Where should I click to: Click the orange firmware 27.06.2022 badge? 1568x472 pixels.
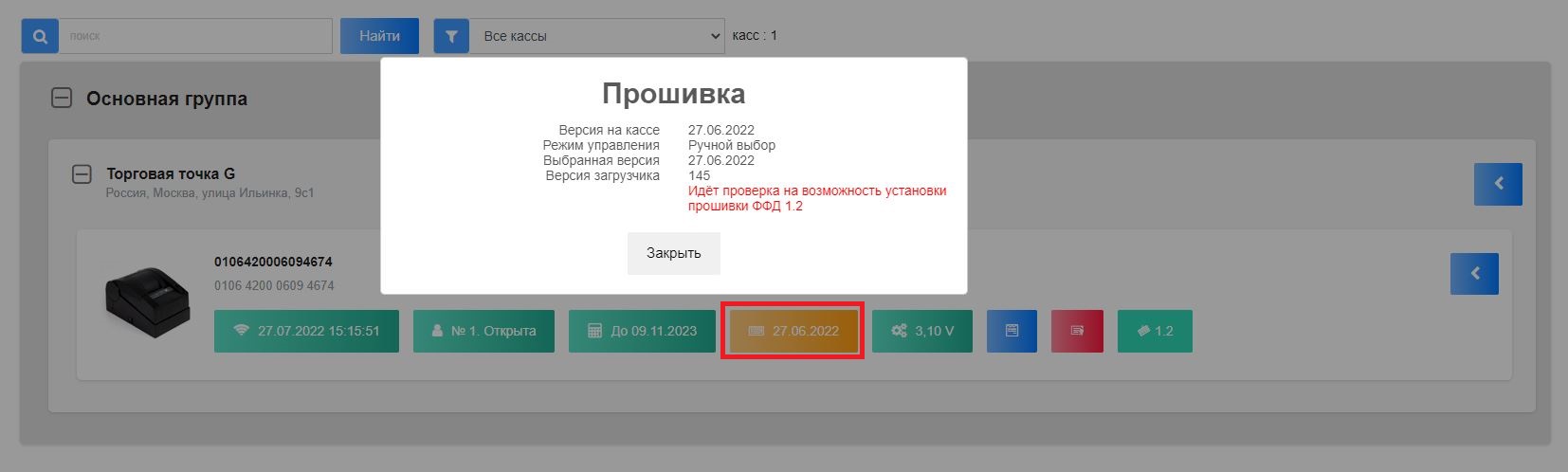(793, 331)
